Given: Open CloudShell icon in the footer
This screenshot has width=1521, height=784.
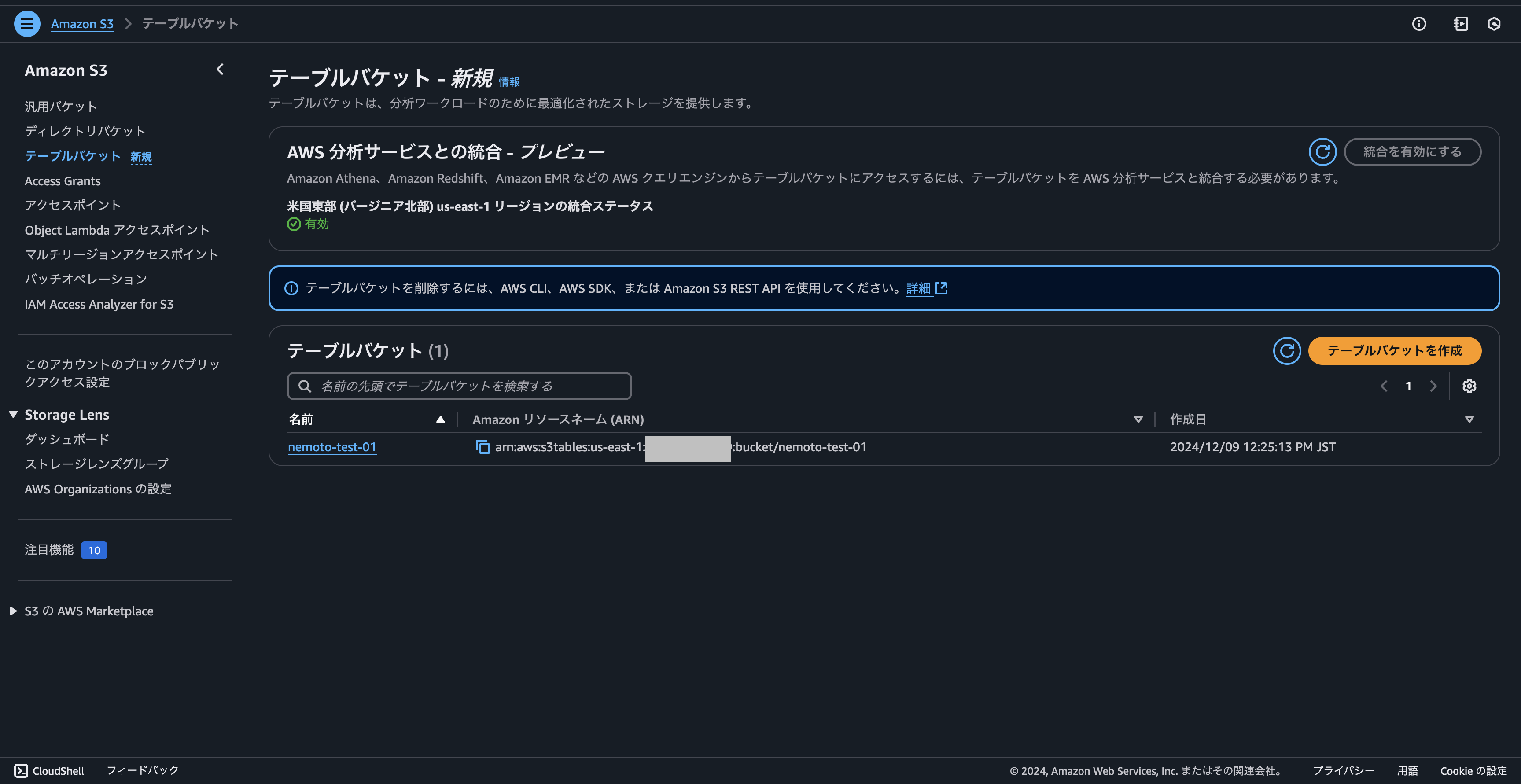Looking at the screenshot, I should 21,770.
